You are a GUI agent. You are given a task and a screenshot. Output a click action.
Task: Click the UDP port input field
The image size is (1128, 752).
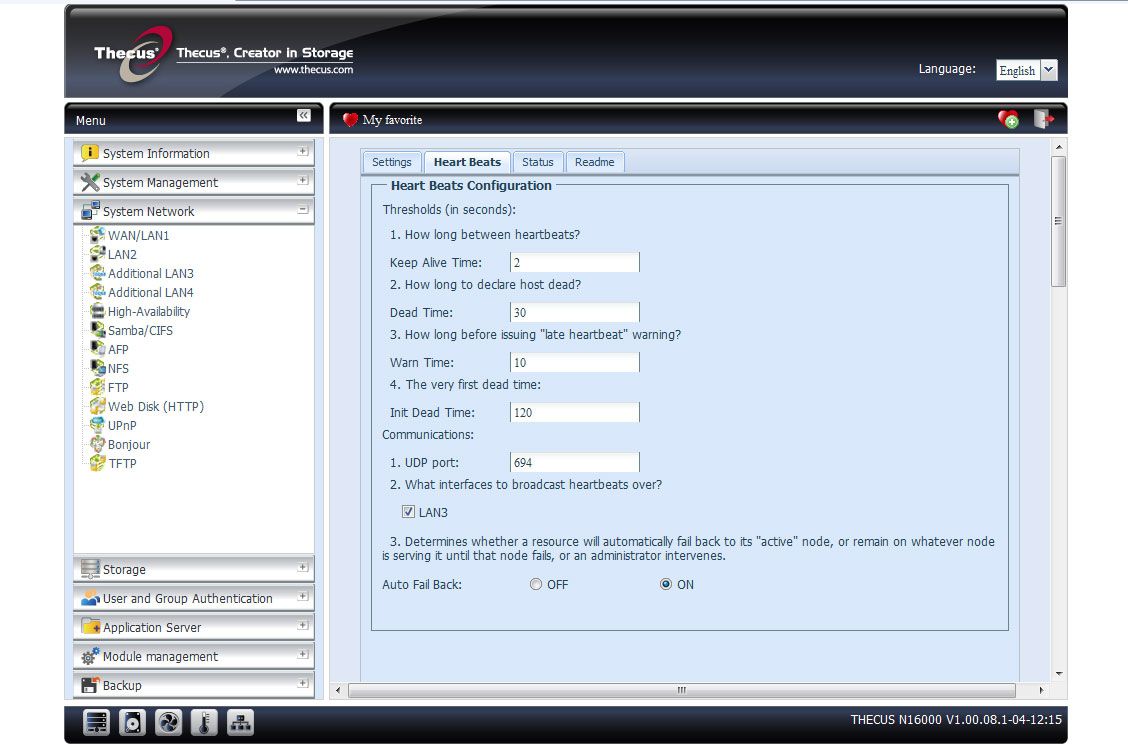[574, 462]
